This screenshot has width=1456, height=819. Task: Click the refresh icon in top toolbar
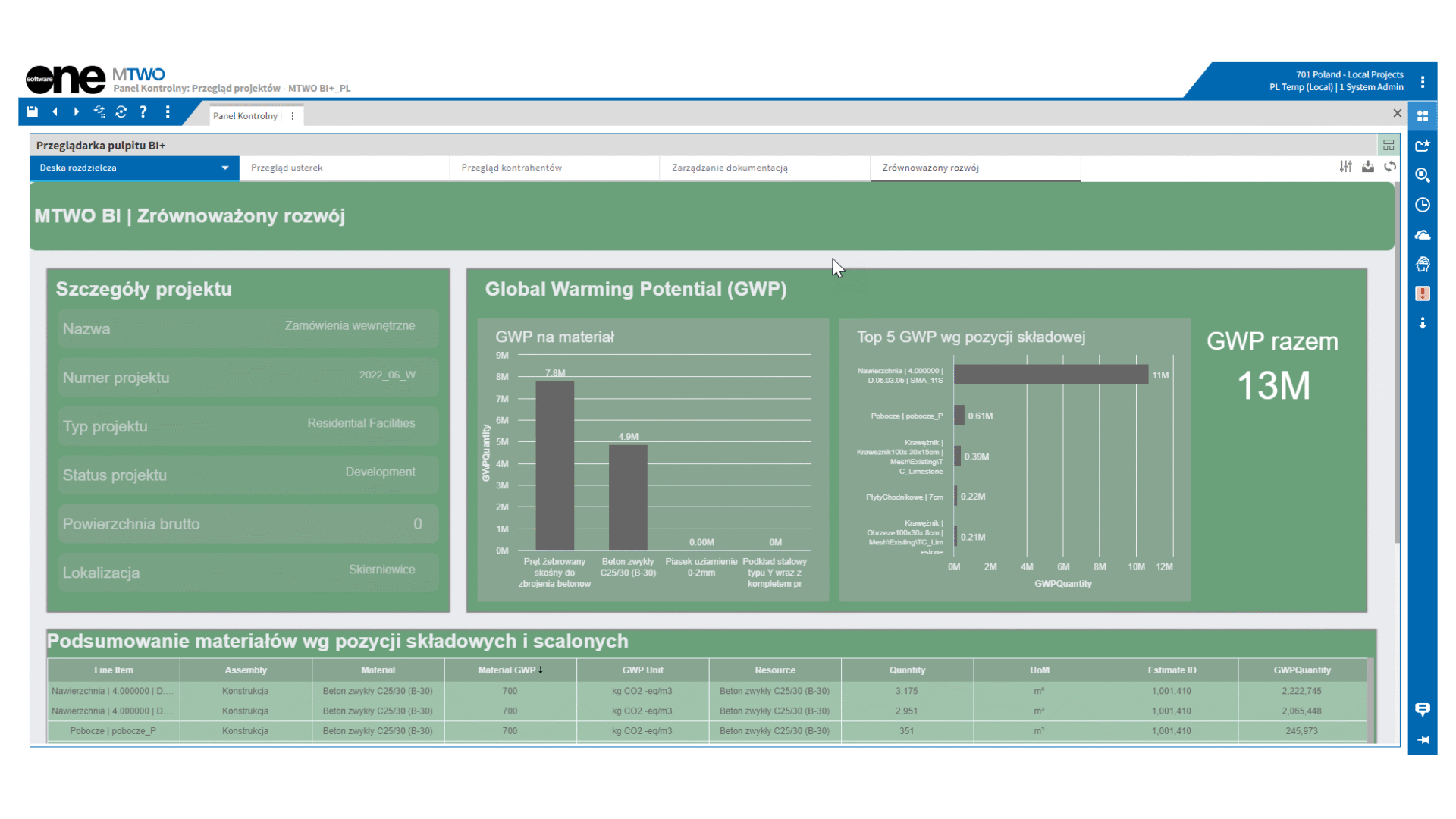click(x=121, y=112)
